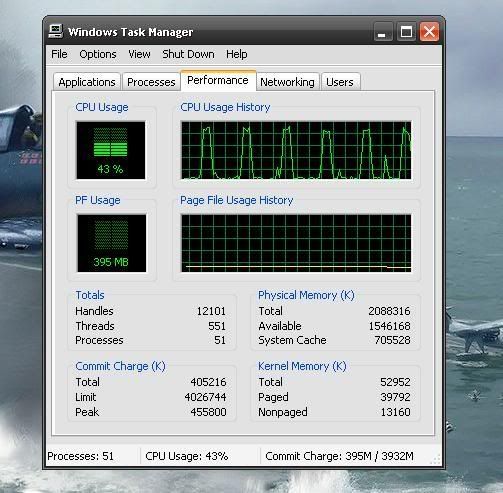Click System Cache value 705528
The width and height of the screenshot is (503, 493).
point(392,340)
